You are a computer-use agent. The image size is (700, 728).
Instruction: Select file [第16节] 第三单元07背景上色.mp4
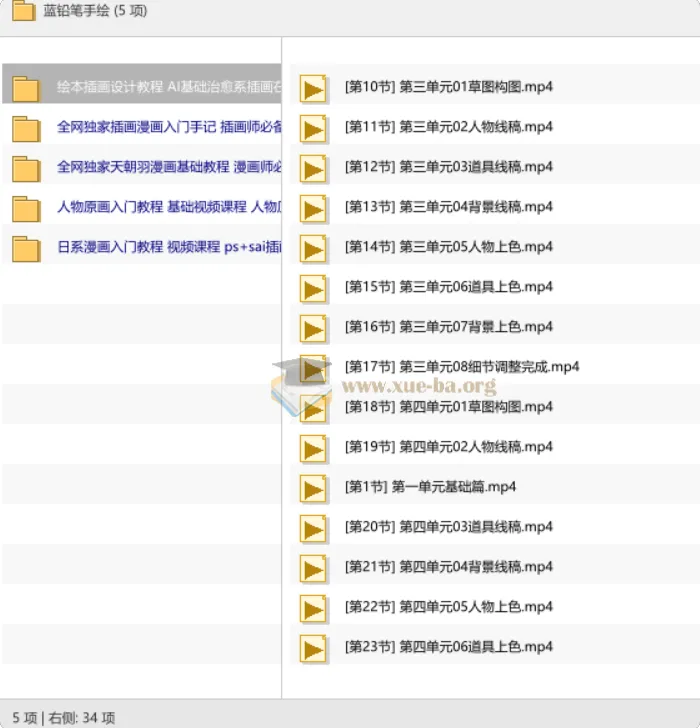449,326
